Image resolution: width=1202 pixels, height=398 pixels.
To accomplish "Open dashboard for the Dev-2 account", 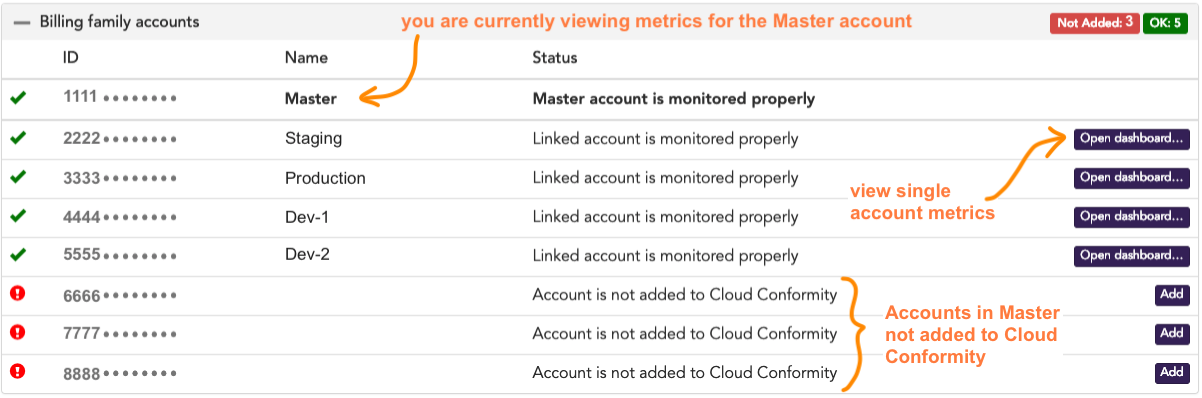I will (1132, 256).
